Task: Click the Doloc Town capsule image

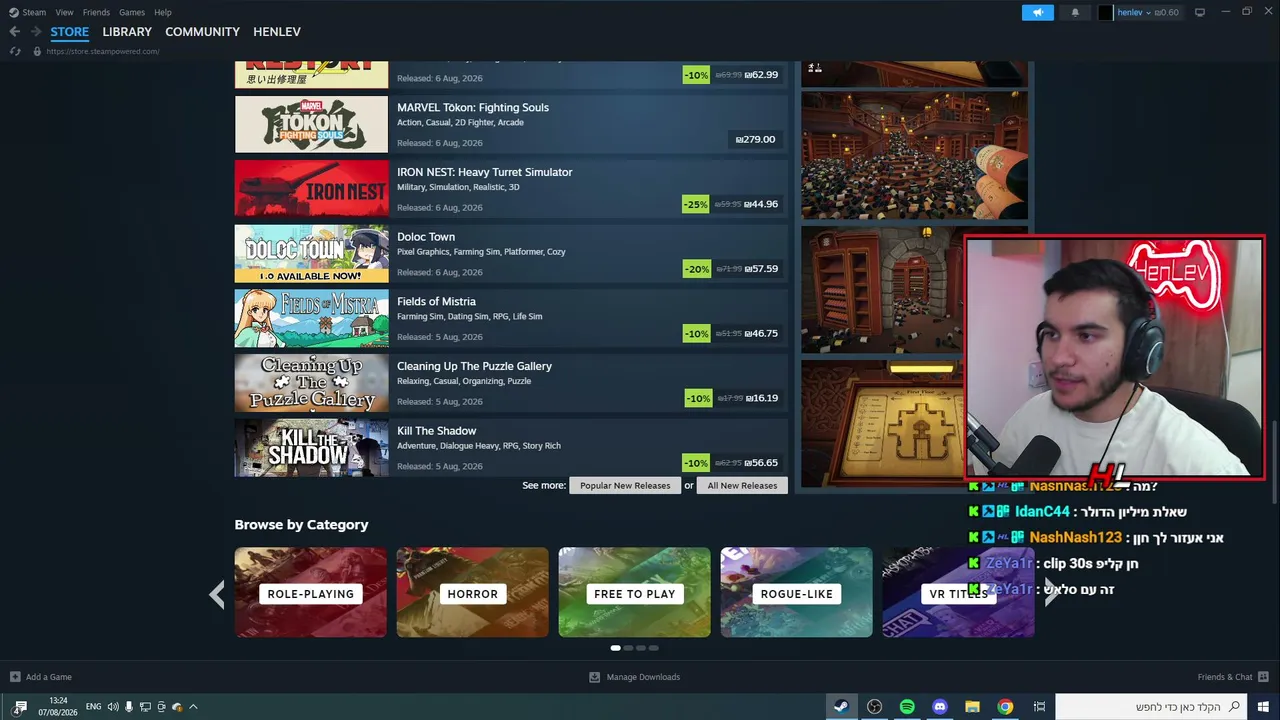Action: [311, 253]
